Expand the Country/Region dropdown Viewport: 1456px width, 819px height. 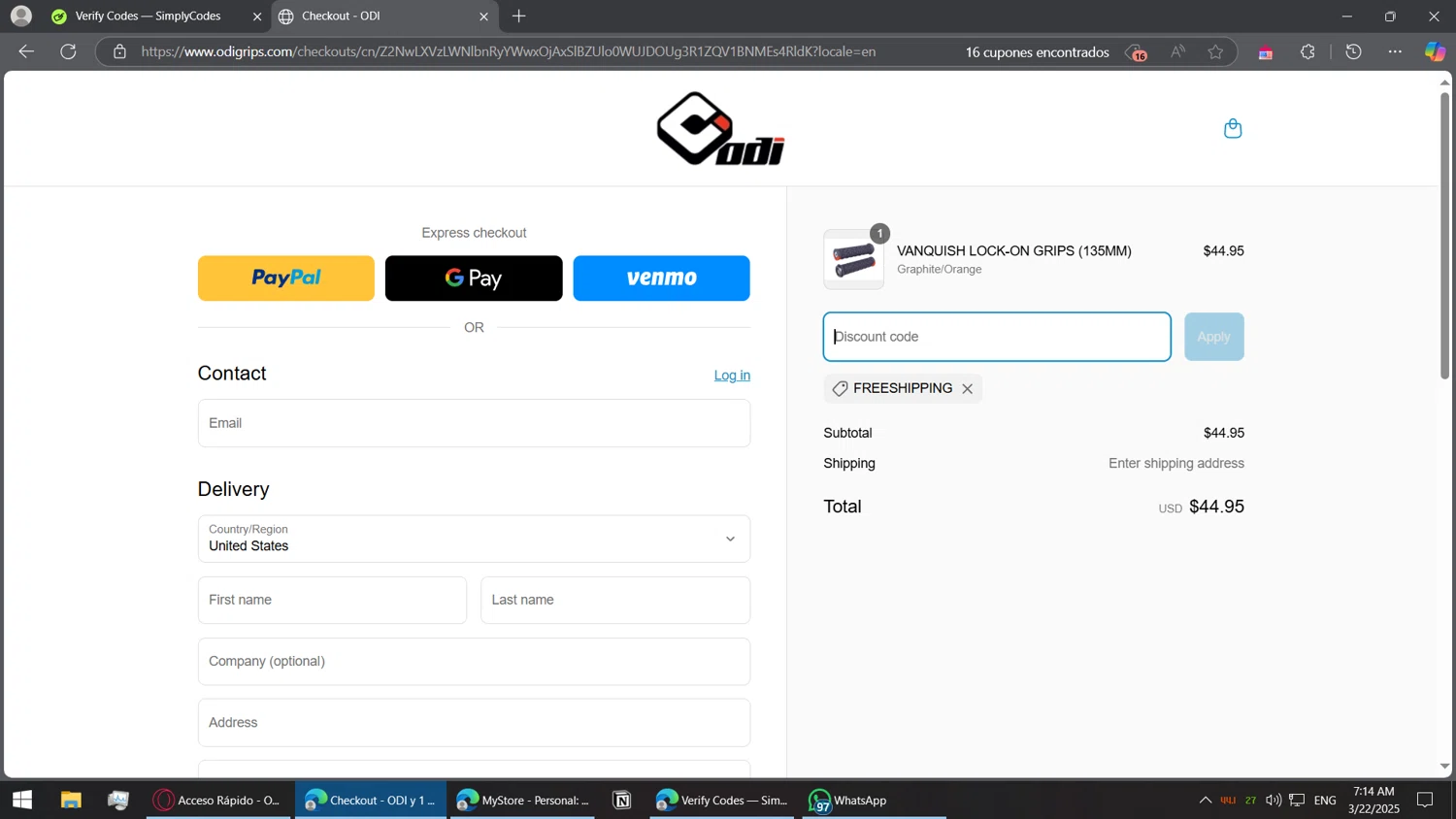pos(474,539)
